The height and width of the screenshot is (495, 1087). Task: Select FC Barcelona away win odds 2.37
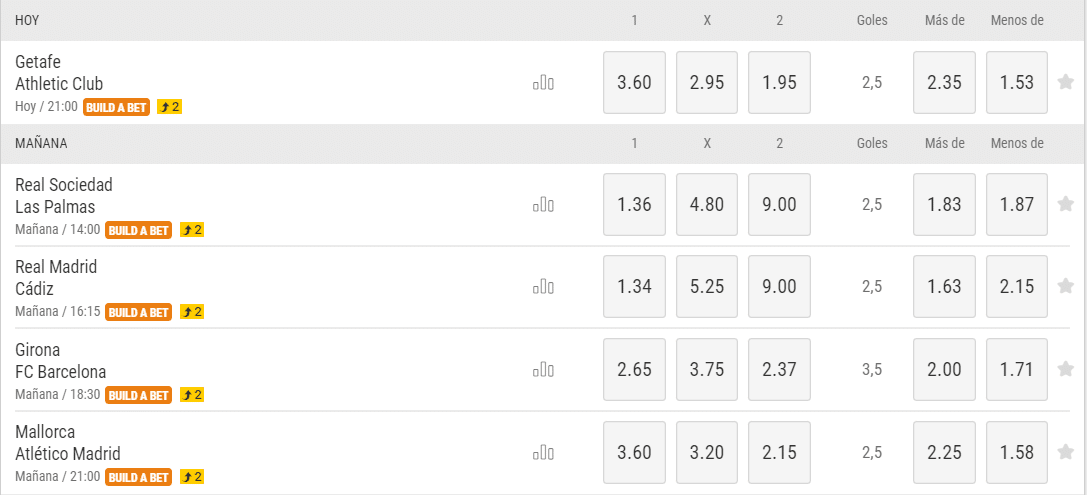pyautogui.click(x=779, y=370)
